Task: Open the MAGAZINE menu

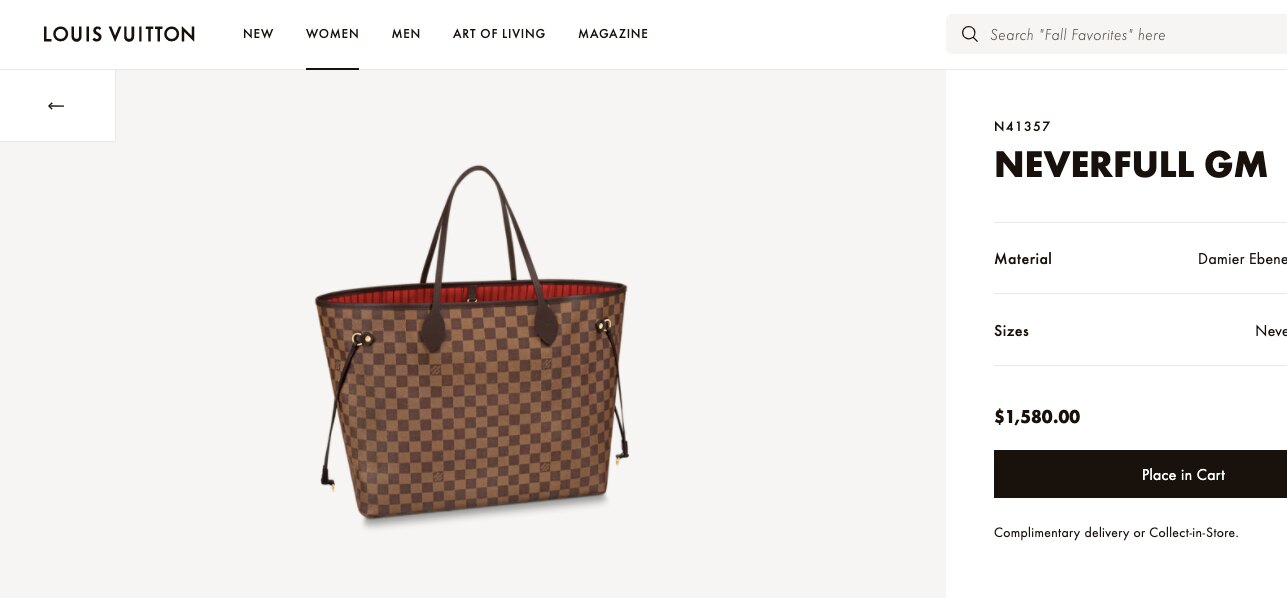Action: click(613, 34)
